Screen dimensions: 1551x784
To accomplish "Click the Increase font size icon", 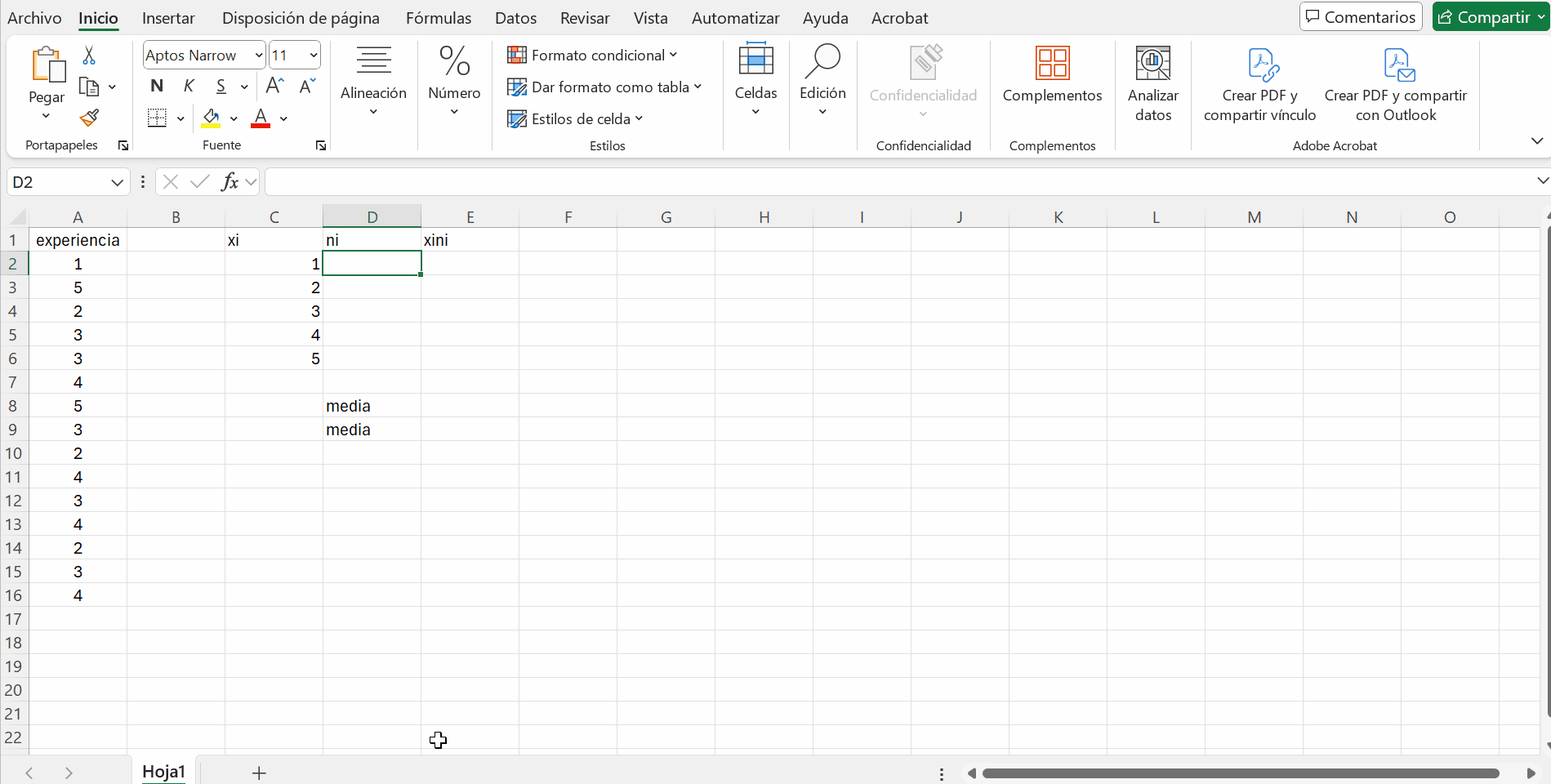I will pyautogui.click(x=275, y=86).
